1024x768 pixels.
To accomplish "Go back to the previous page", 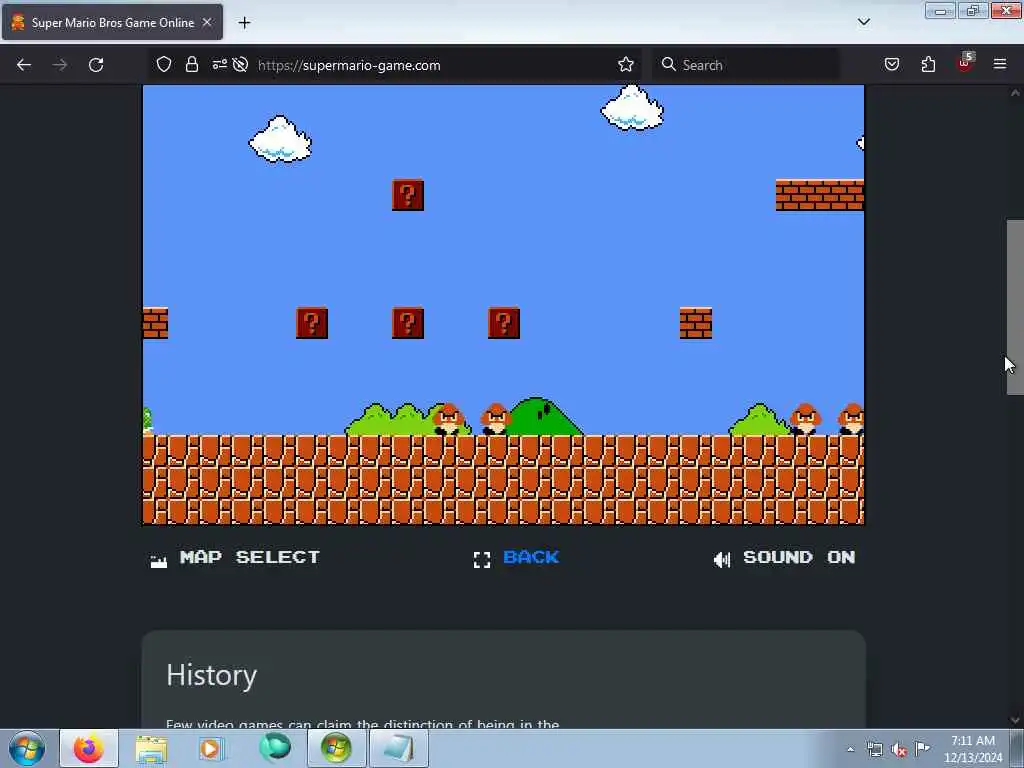I will pos(24,65).
